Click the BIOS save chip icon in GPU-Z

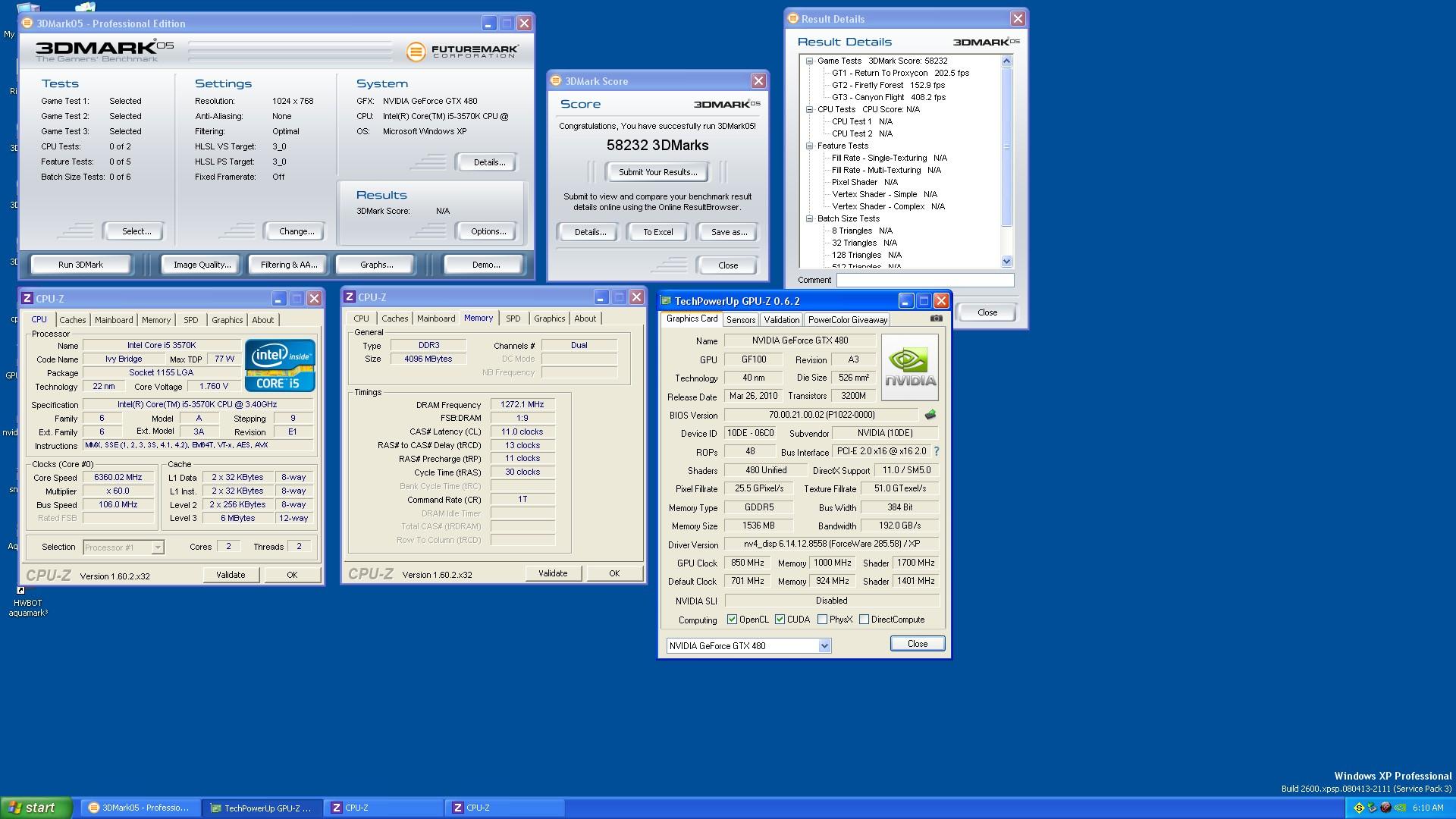pyautogui.click(x=930, y=415)
